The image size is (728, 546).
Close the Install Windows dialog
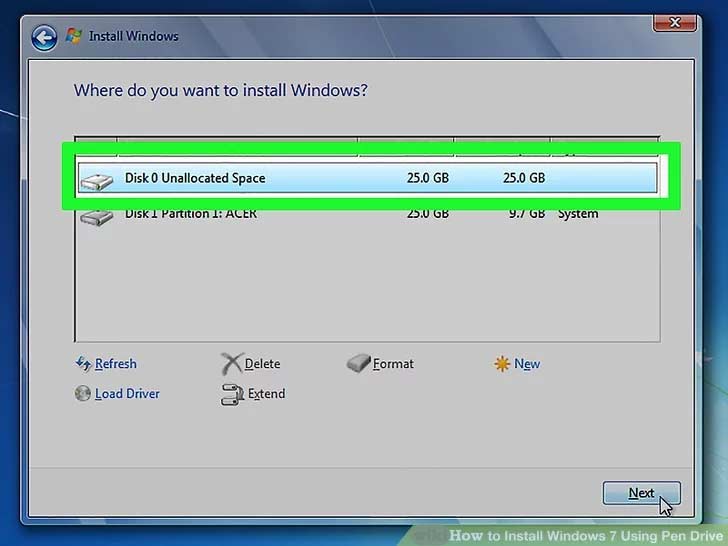coord(675,22)
